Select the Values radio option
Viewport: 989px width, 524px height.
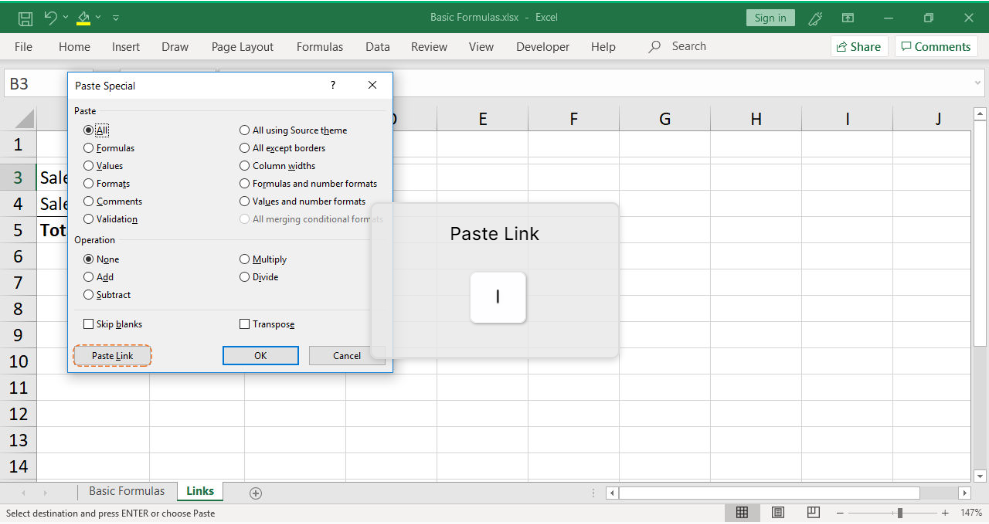coord(103,165)
